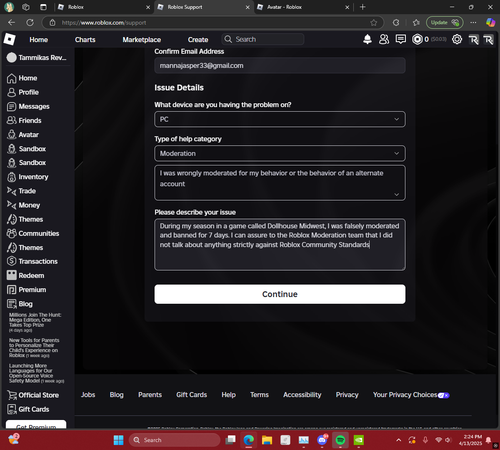Viewport: 500px width, 450px height.
Task: Open Trade in the sidebar
Action: 21,191
